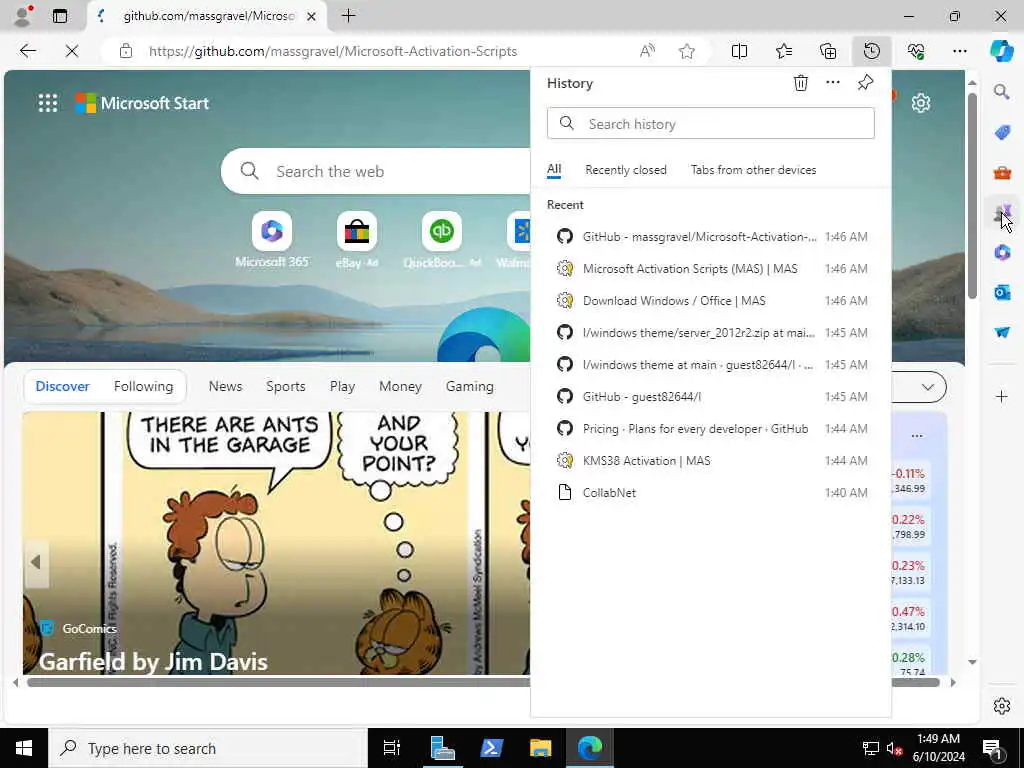Open the Sports category
The height and width of the screenshot is (768, 1024).
pos(285,386)
